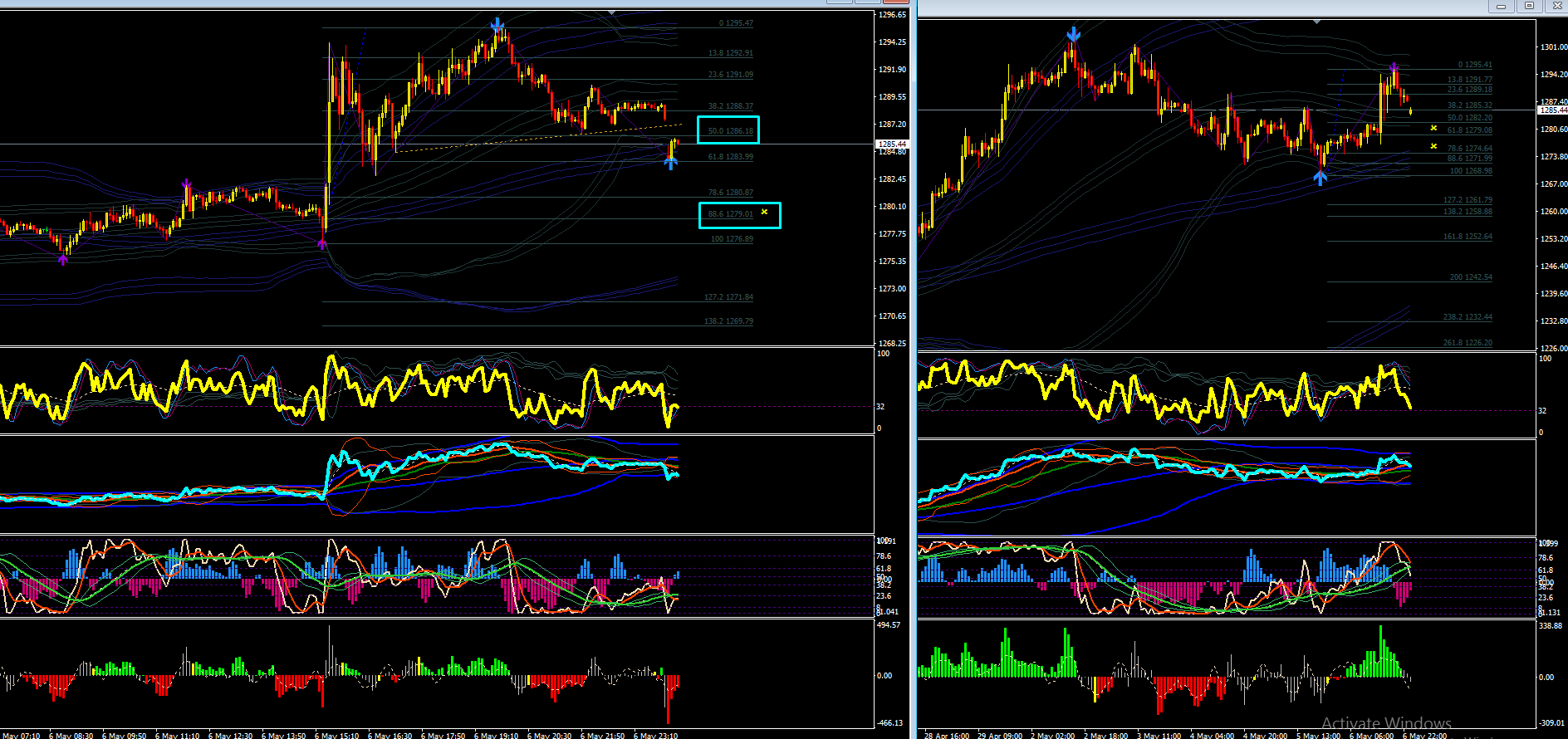Click the 13.8 1291.77 Fibonacci label
The height and width of the screenshot is (739, 1568).
pyautogui.click(x=1470, y=80)
